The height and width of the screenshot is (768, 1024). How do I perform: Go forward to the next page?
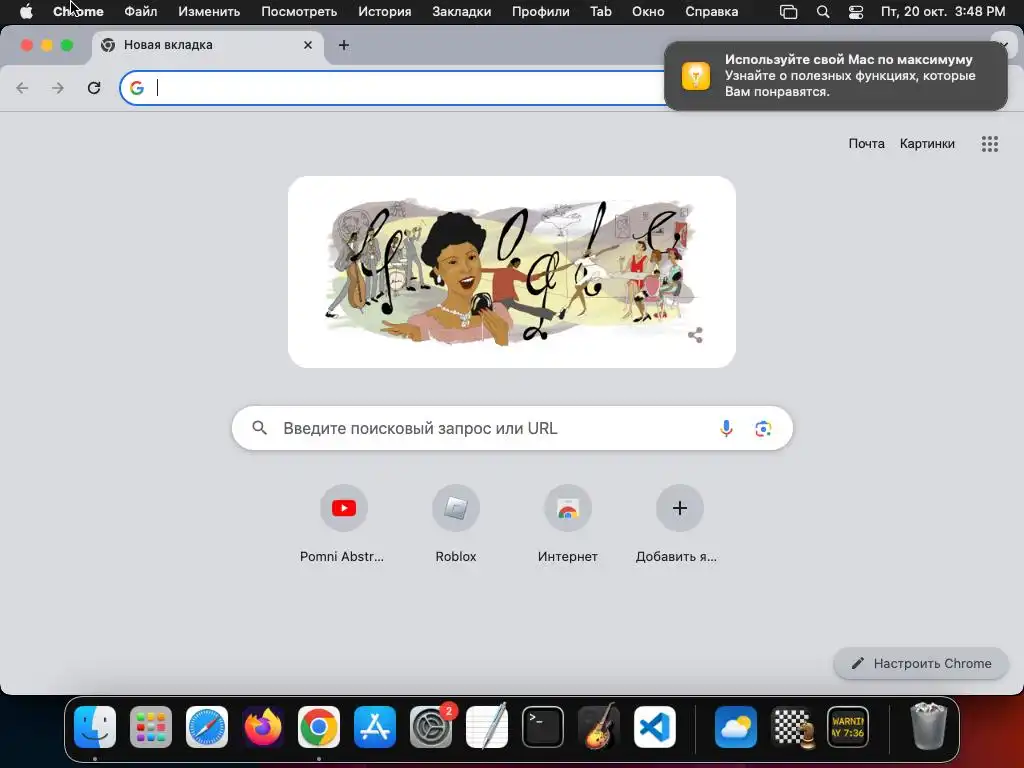[x=58, y=88]
